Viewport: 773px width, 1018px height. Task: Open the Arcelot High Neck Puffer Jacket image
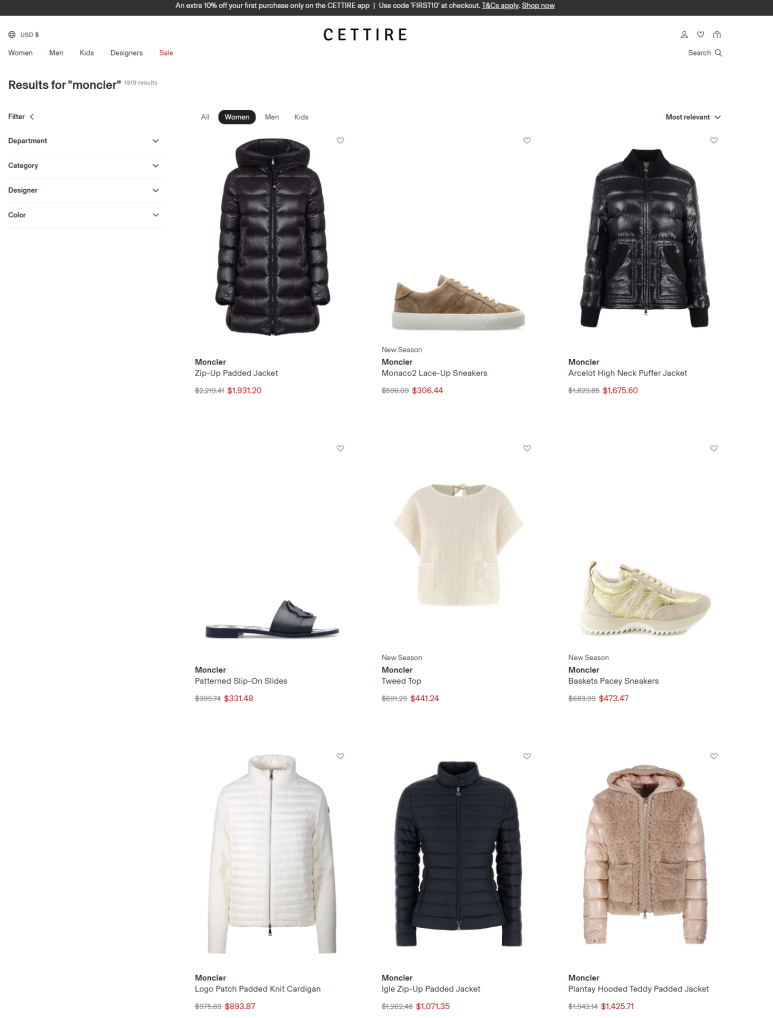click(644, 238)
